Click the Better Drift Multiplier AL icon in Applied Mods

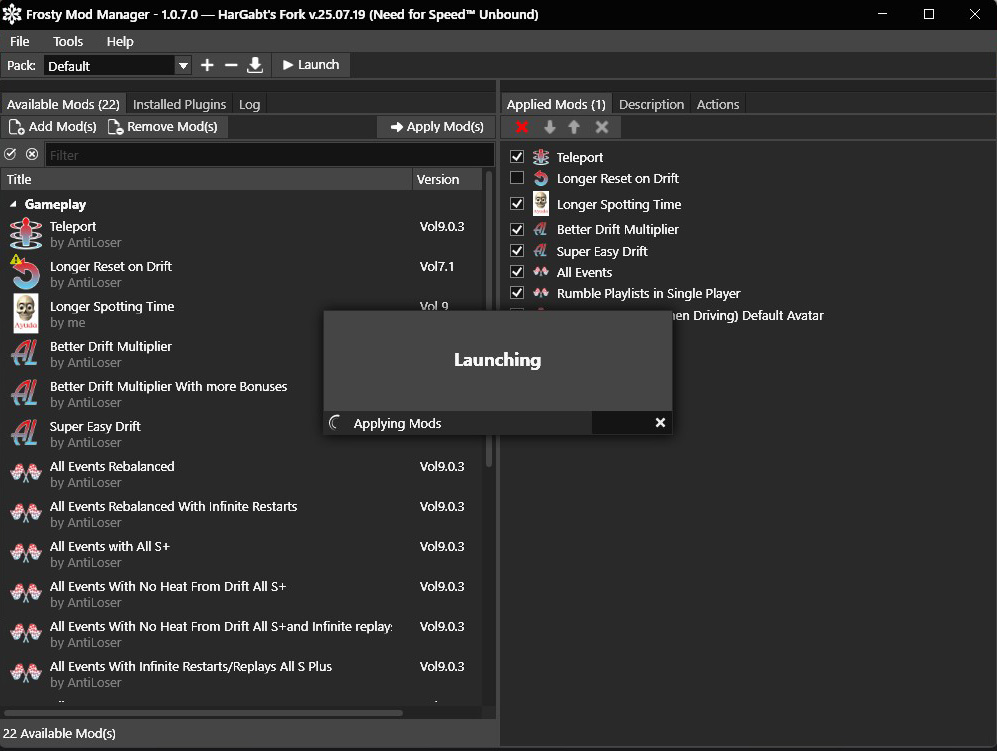coord(540,229)
